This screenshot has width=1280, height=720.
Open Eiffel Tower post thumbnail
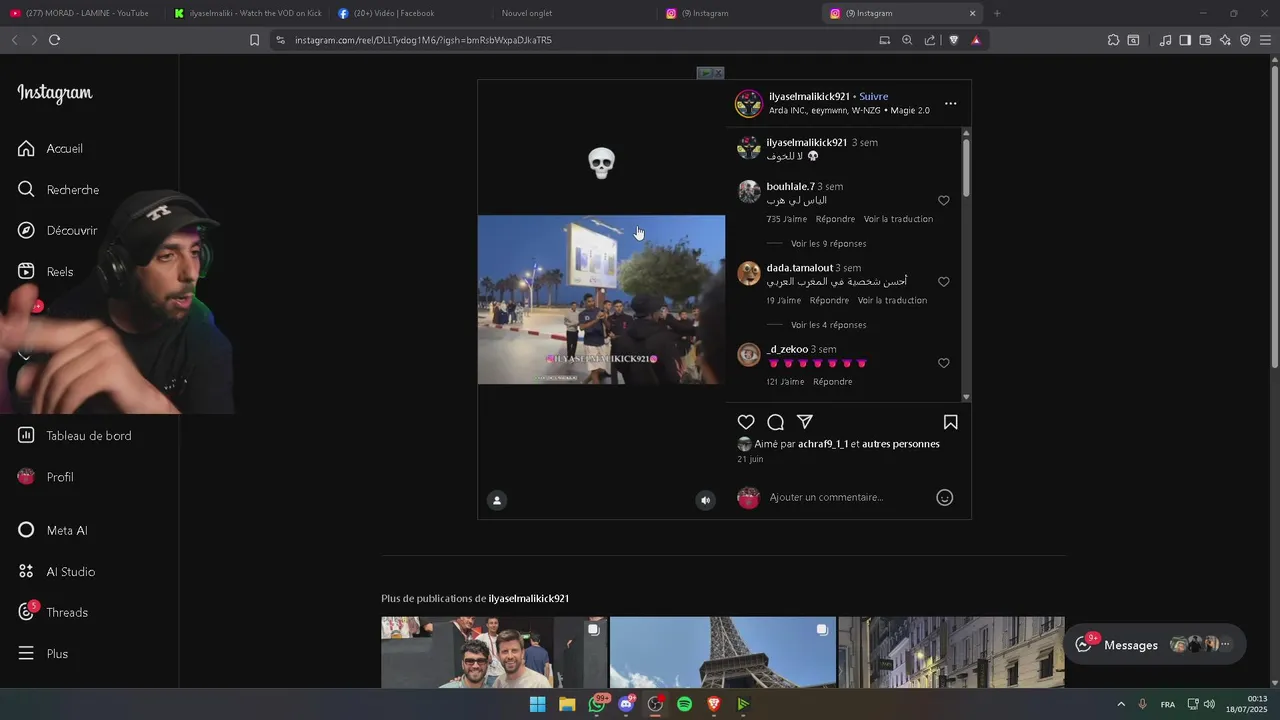[723, 652]
